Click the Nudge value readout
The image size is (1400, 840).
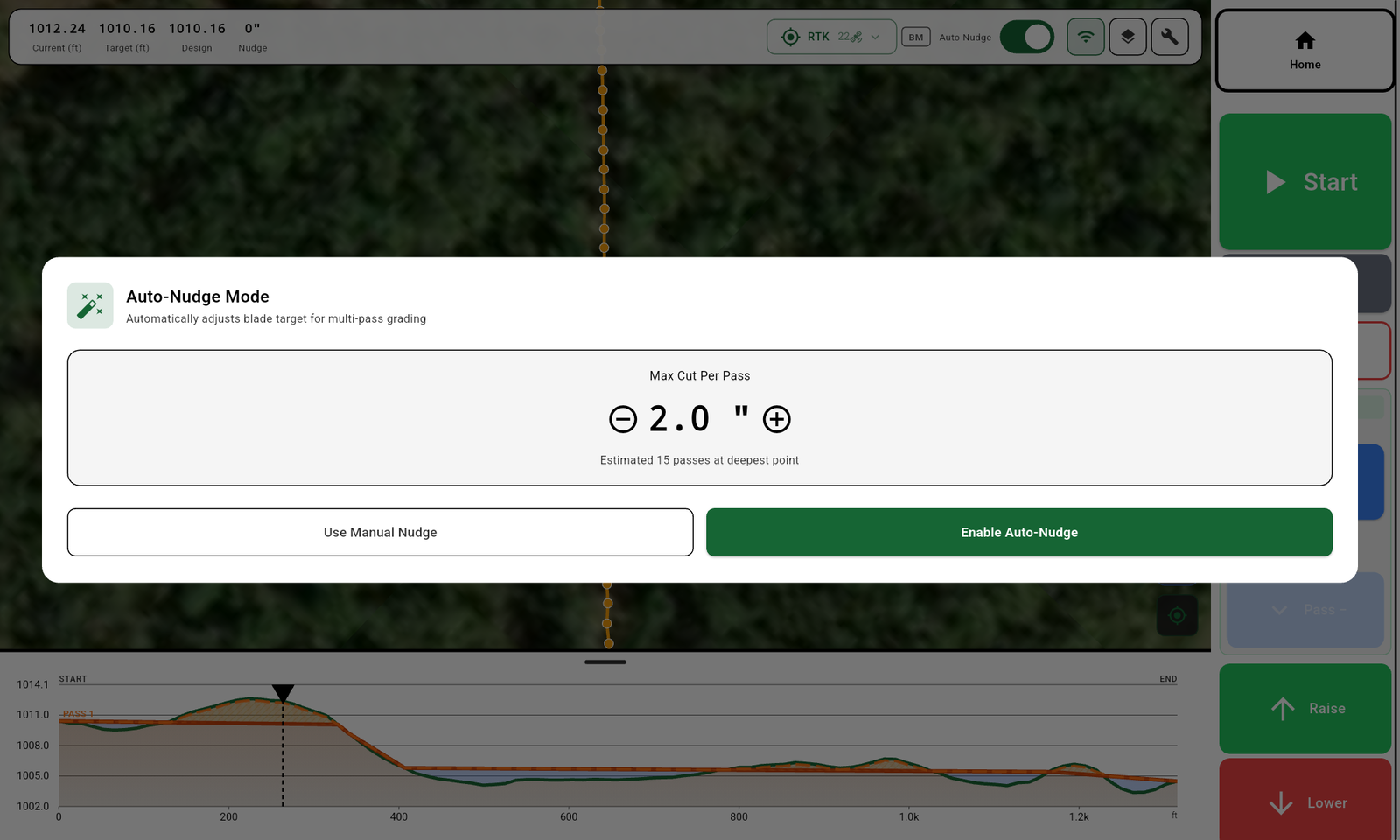tap(253, 37)
